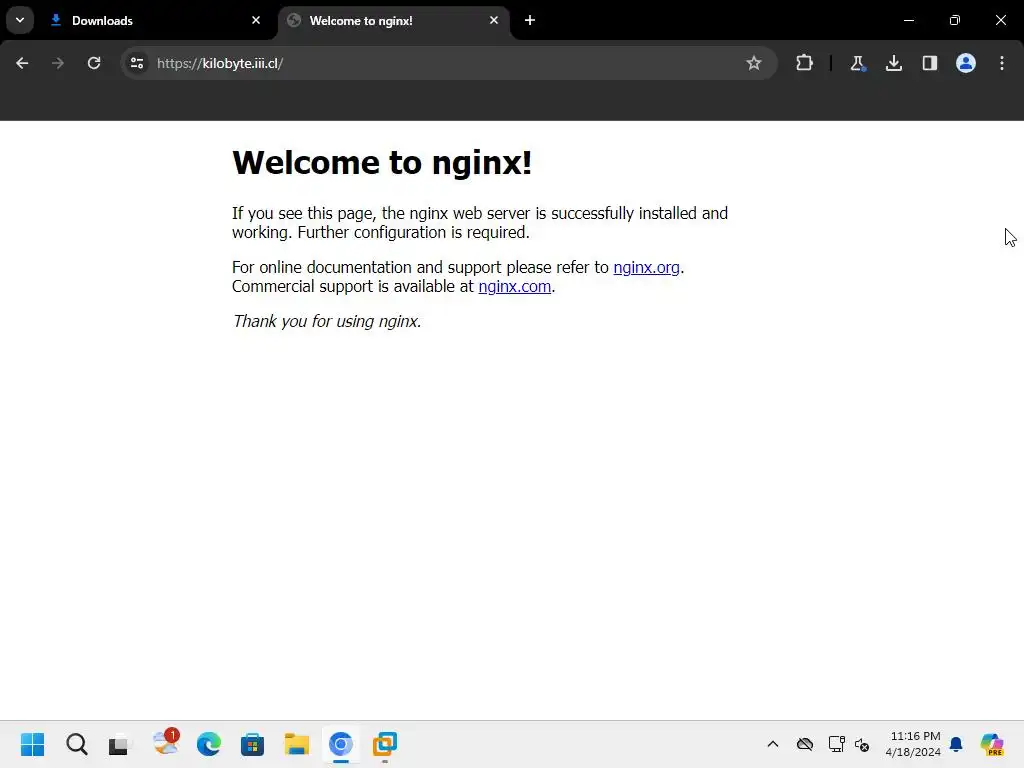Open the weather widget with notification badge

point(165,743)
